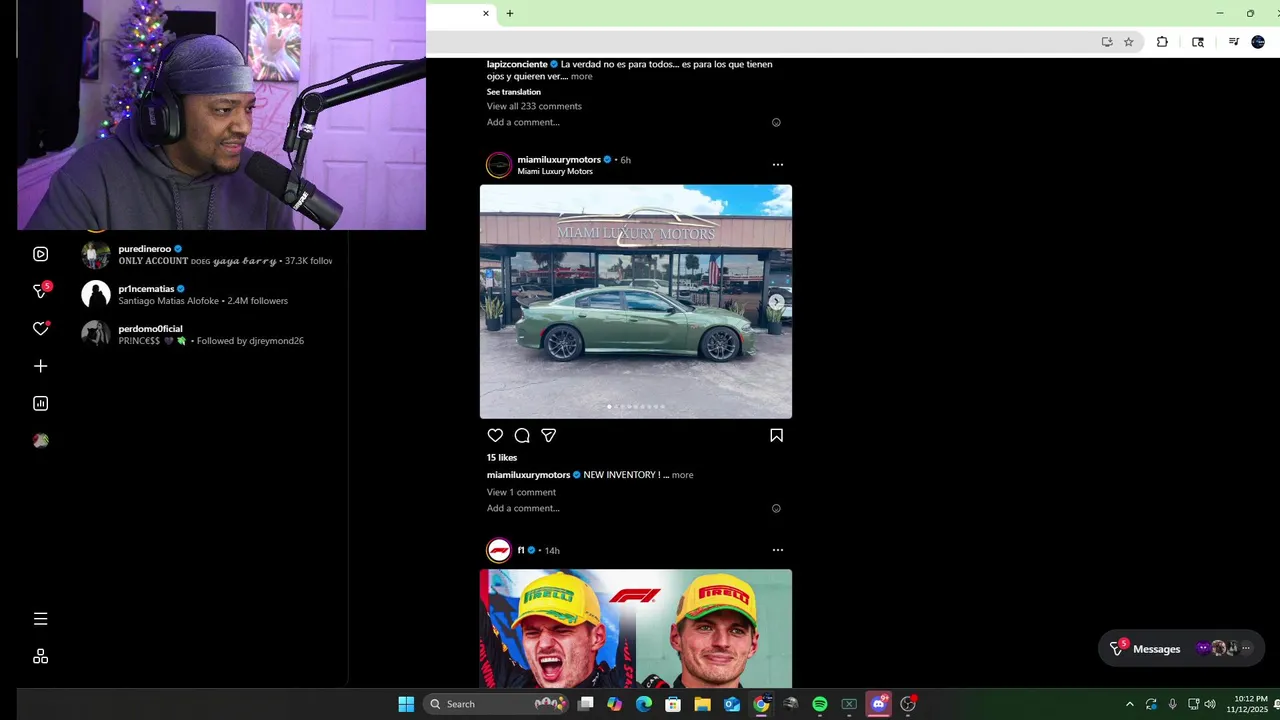Open Windows Start menu
1280x720 pixels.
(x=406, y=704)
